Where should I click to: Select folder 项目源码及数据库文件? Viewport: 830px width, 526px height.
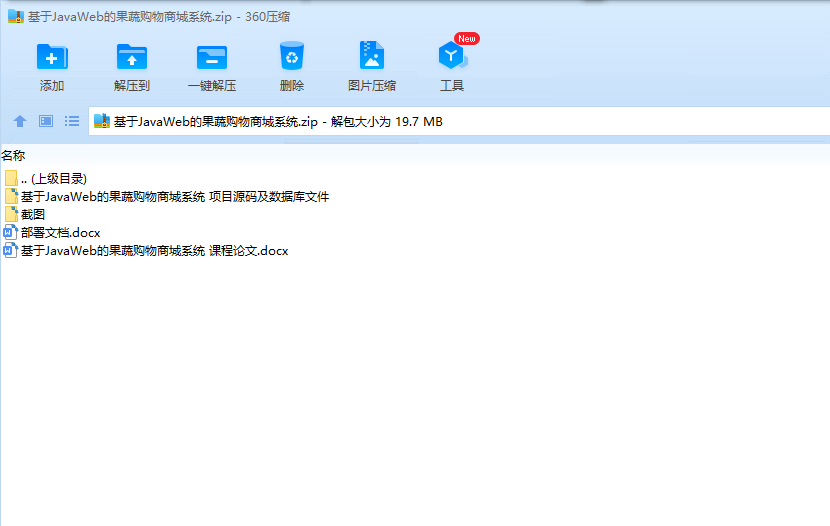click(167, 196)
